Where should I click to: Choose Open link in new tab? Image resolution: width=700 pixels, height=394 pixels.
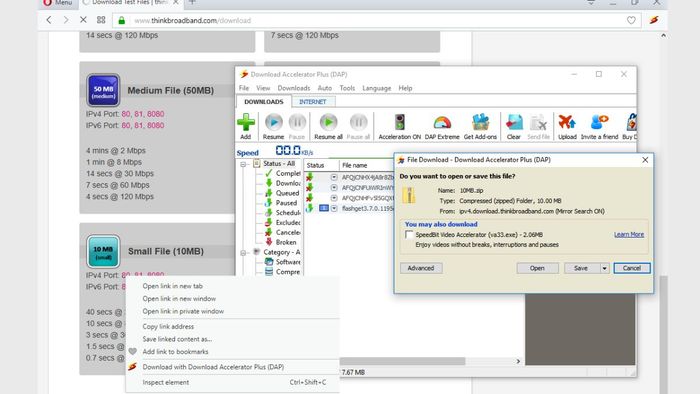[x=172, y=286]
